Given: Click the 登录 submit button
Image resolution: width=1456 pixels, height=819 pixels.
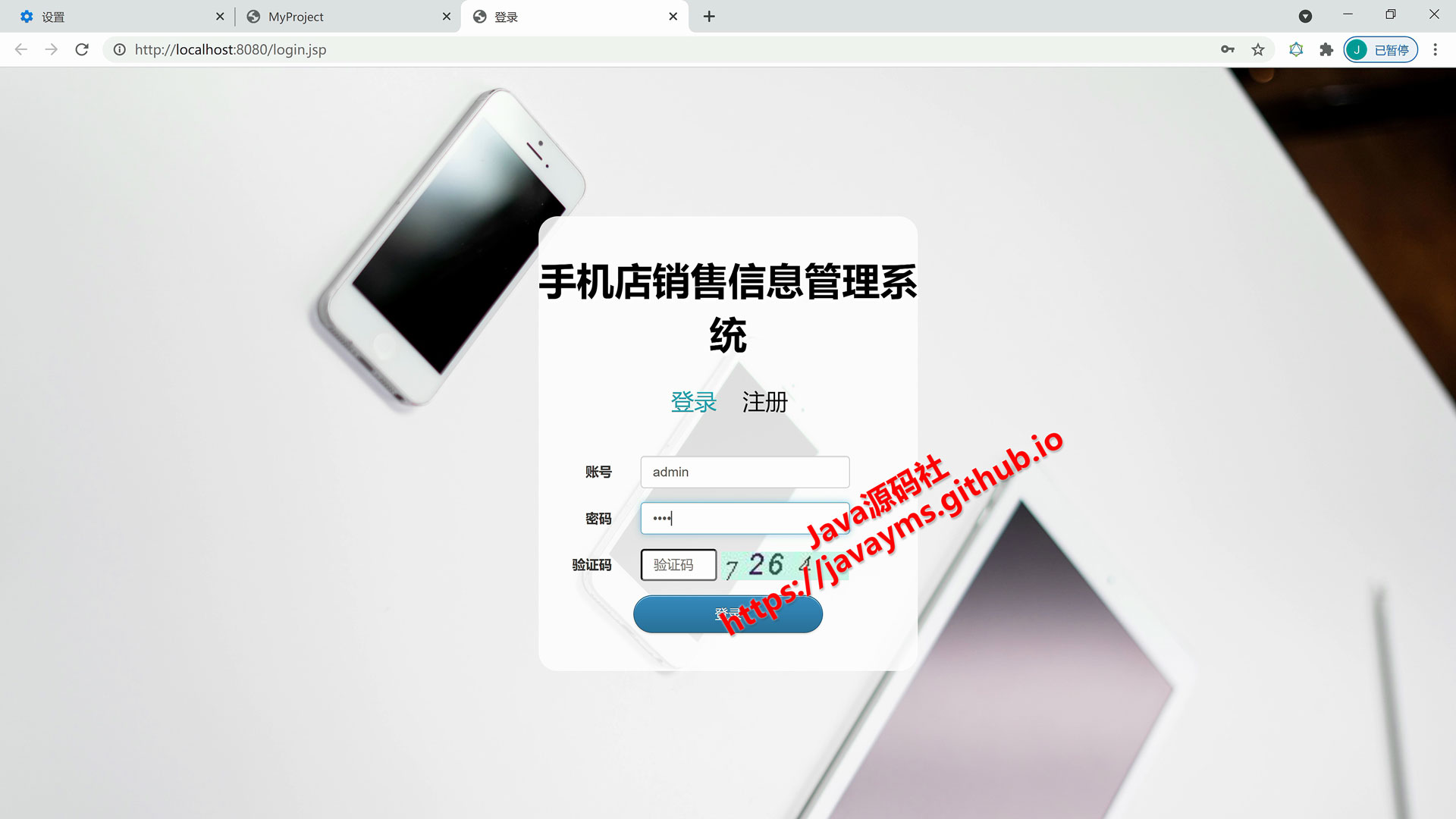Looking at the screenshot, I should [728, 613].
